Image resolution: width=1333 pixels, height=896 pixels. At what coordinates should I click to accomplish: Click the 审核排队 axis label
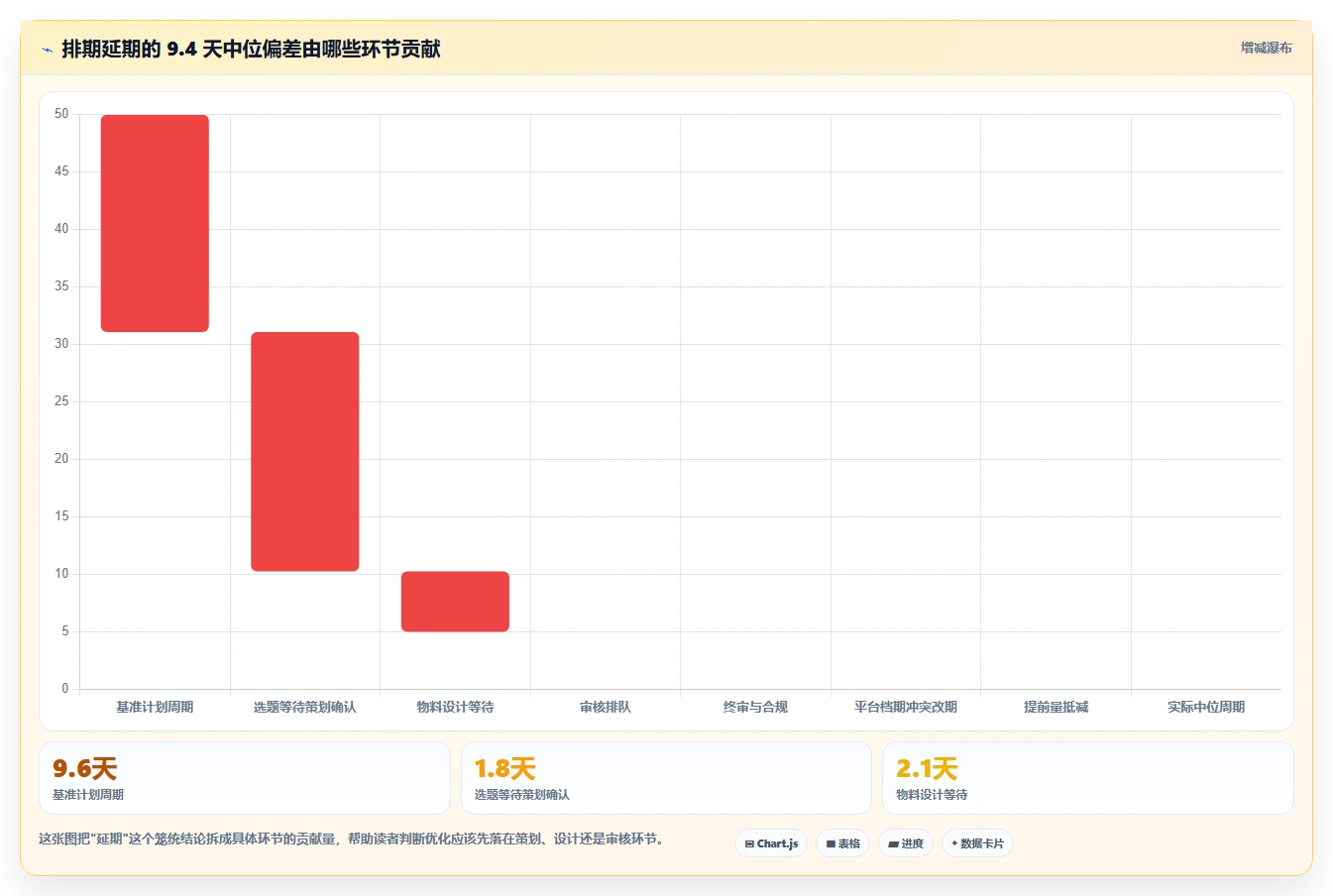(606, 707)
